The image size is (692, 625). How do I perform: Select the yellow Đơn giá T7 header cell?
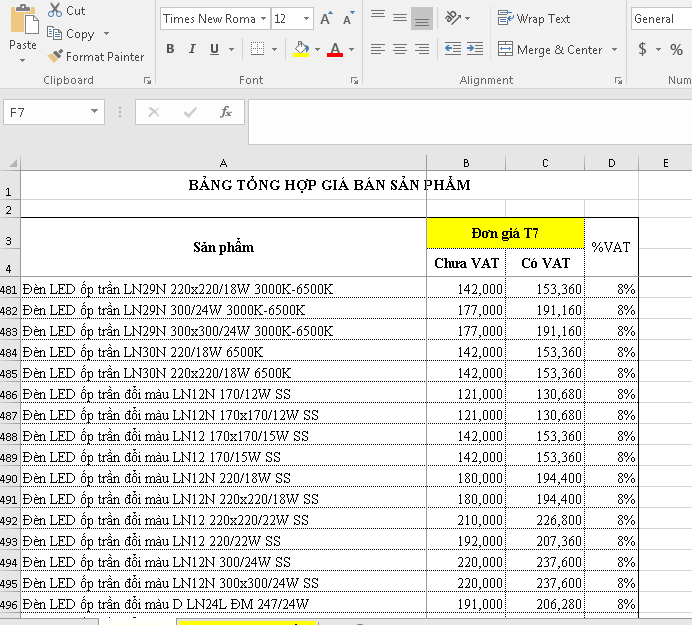[x=505, y=233]
